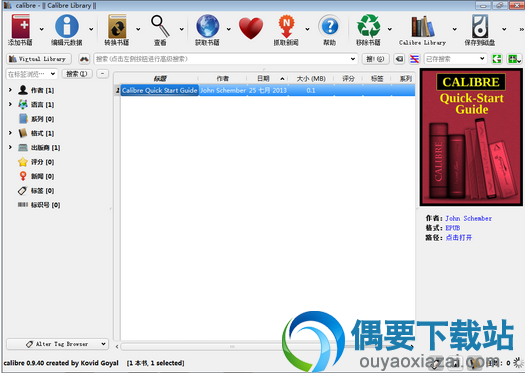Viewport: 525px width, 373px height.
Task: Select the Languages icon in tag browser
Action: tap(23, 104)
